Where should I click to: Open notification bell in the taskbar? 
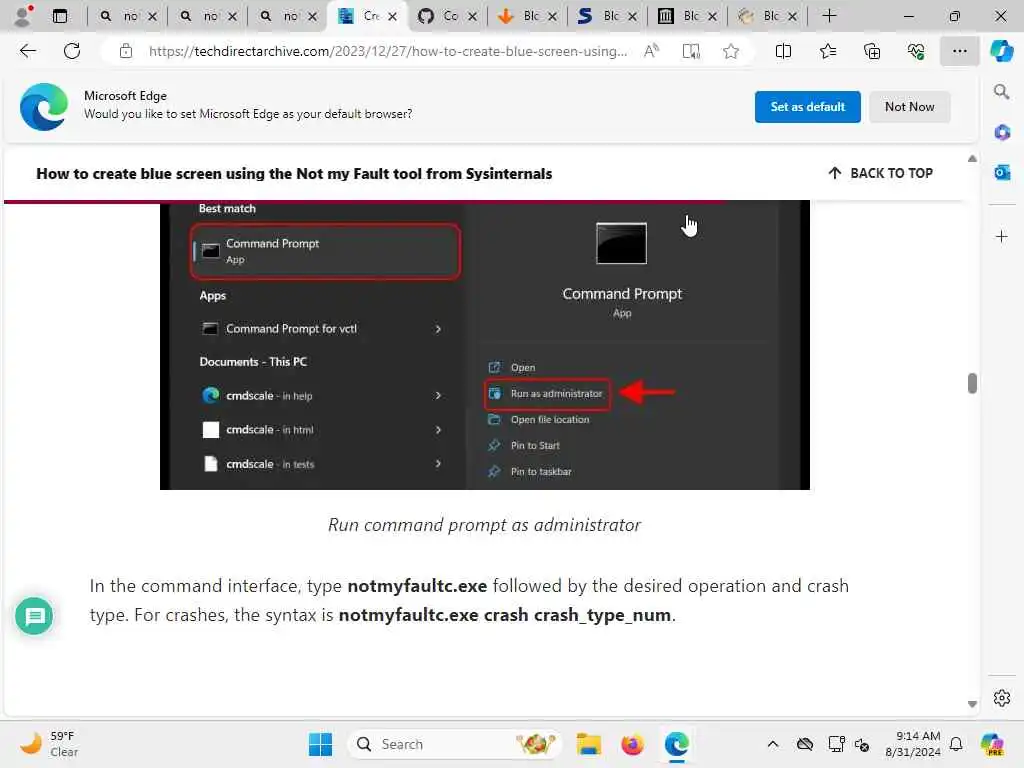tap(956, 744)
